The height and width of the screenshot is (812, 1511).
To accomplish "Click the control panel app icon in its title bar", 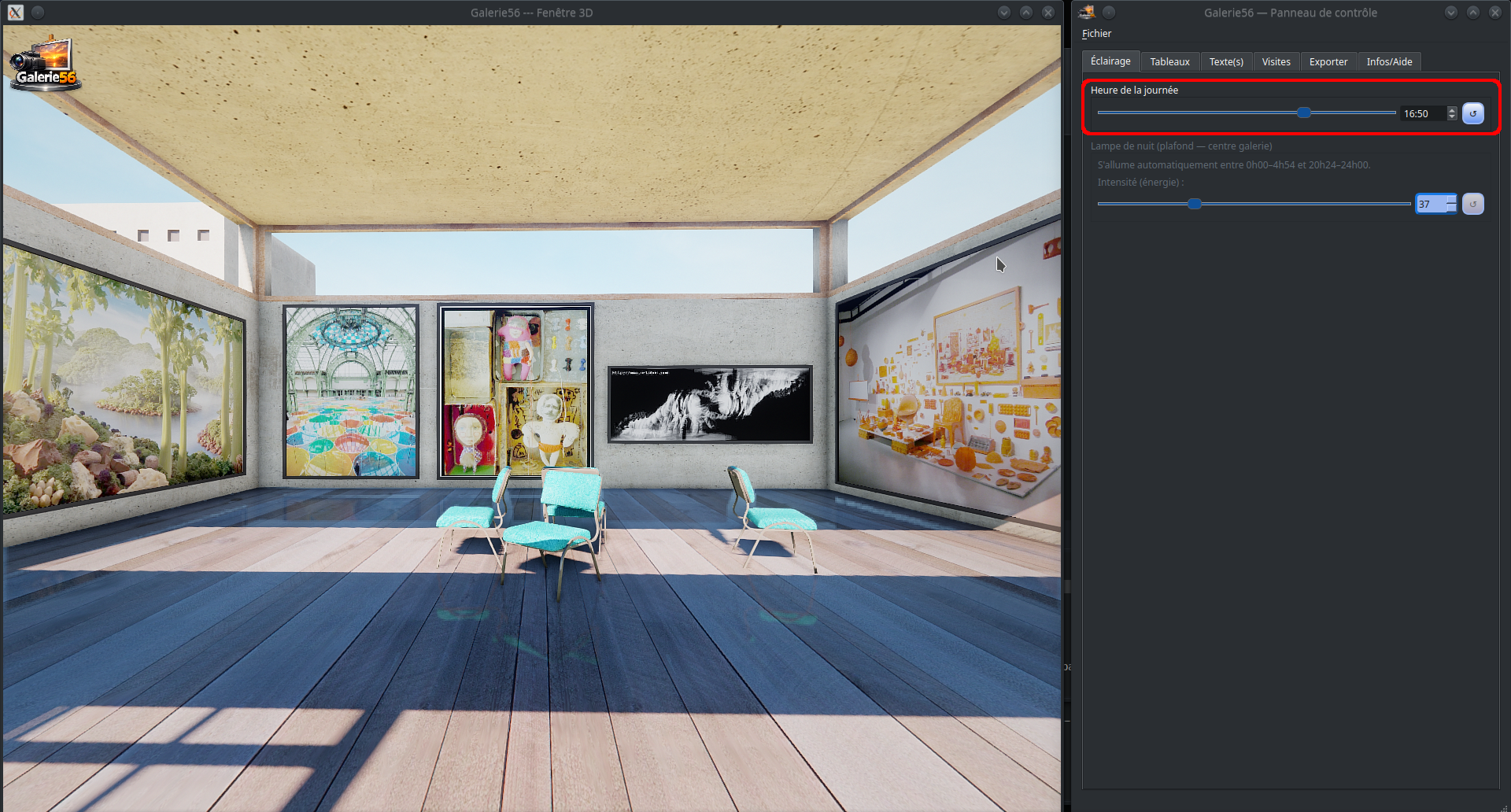I will click(x=1087, y=12).
